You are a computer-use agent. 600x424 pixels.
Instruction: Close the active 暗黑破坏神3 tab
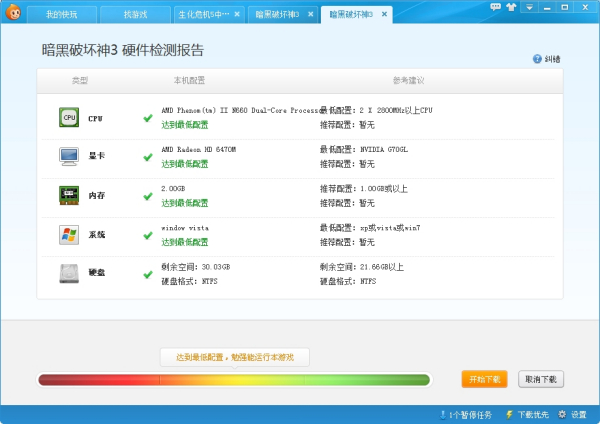tap(384, 14)
